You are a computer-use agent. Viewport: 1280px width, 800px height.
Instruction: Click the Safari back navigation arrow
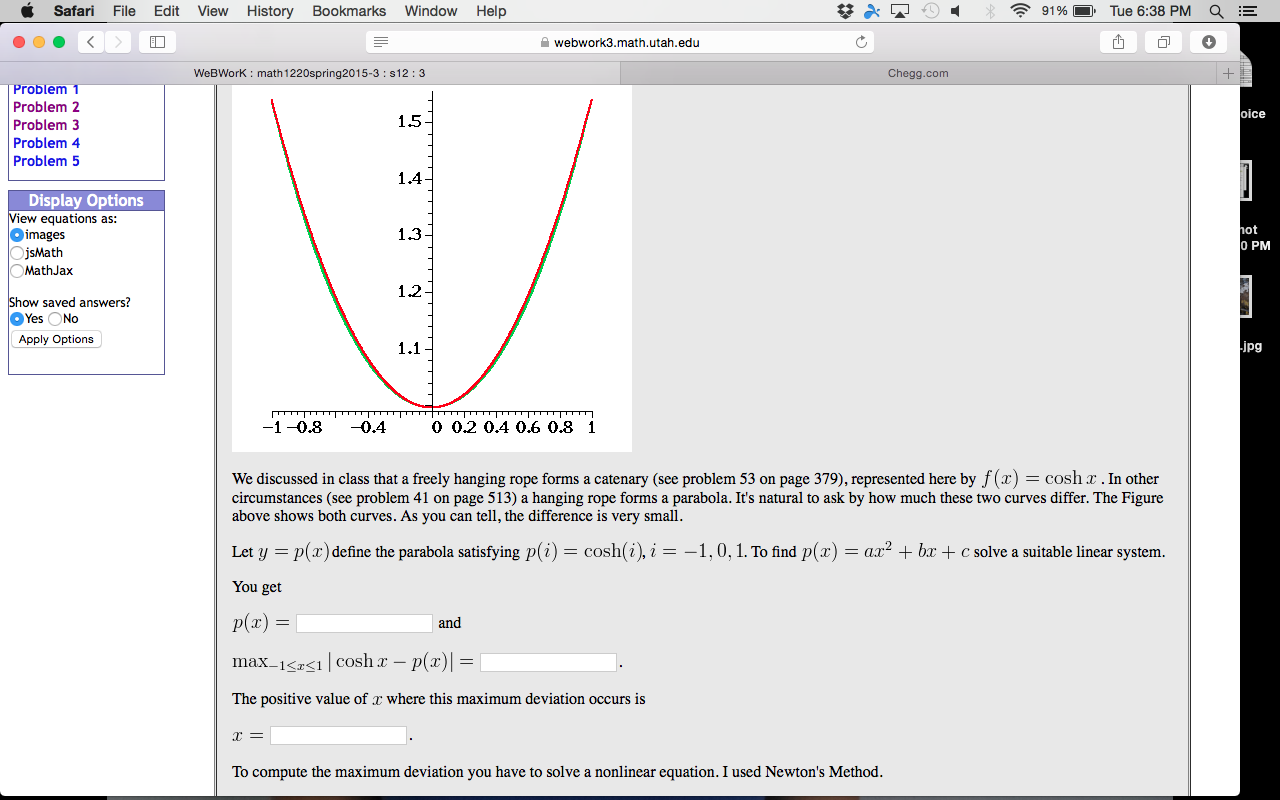click(x=91, y=42)
